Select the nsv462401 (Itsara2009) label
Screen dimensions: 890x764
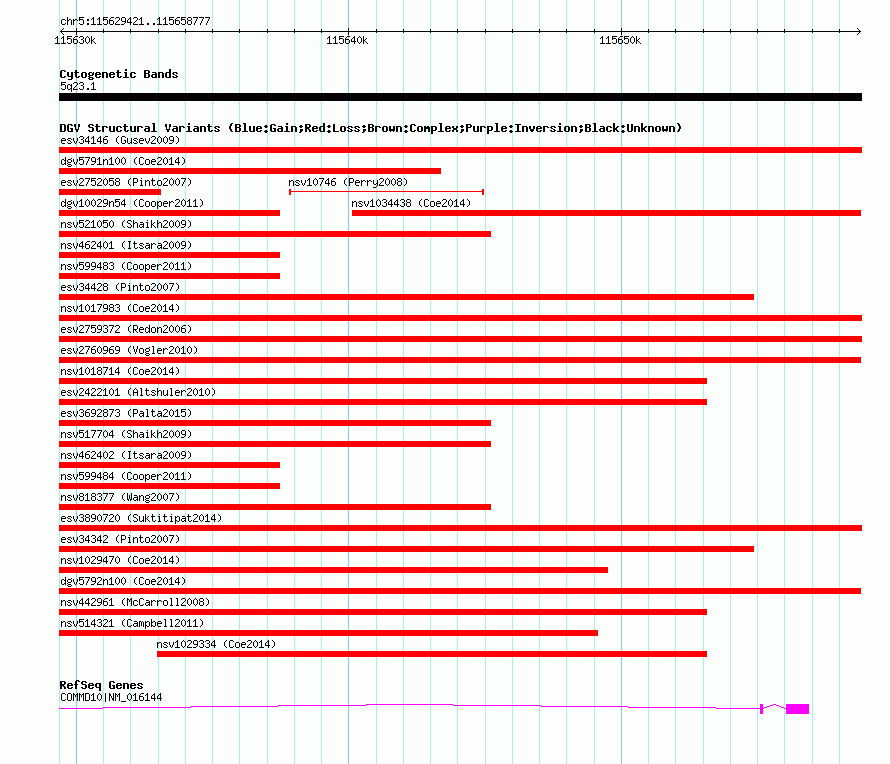pos(126,245)
